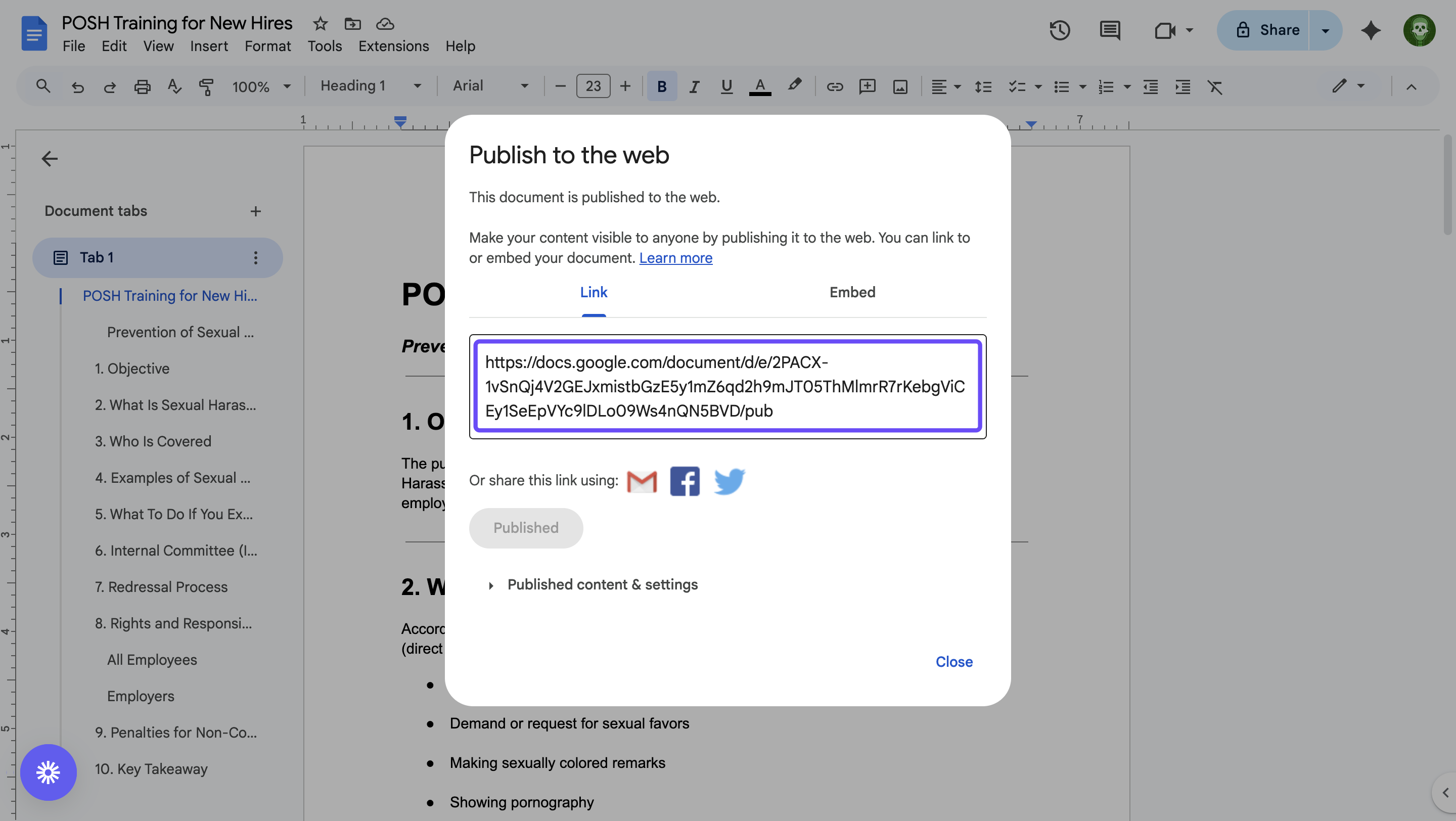The width and height of the screenshot is (1456, 821).
Task: Pick text color swatch in toolbar
Action: 760,86
